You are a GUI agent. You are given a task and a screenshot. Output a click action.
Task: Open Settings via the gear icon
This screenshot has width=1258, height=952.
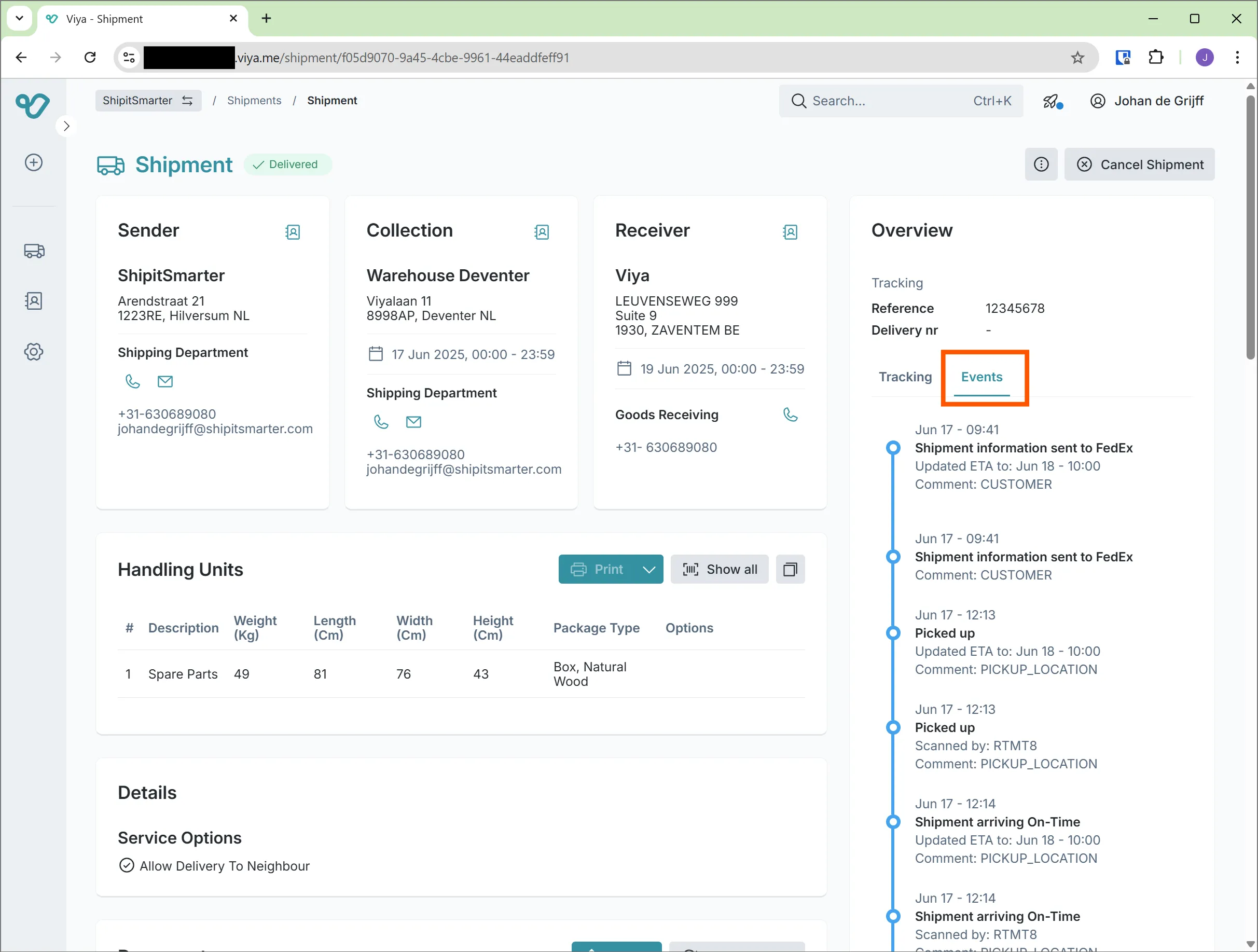pos(34,351)
